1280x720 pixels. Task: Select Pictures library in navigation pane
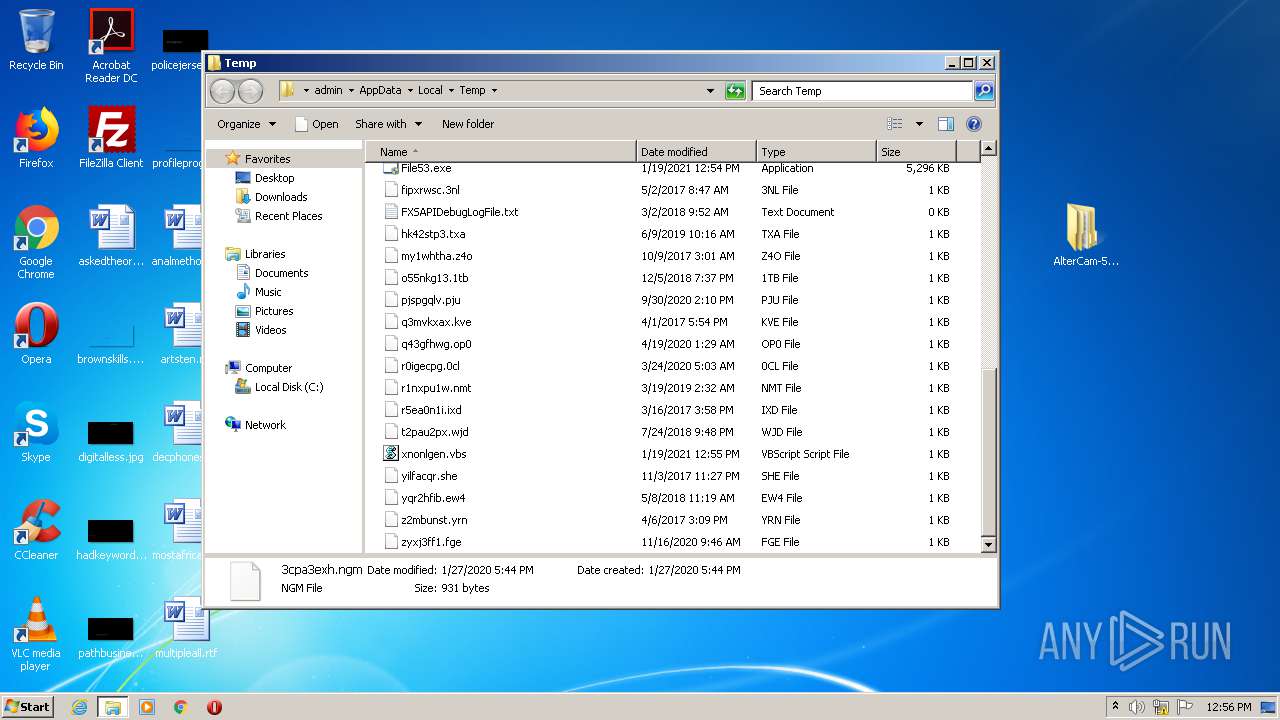point(274,311)
